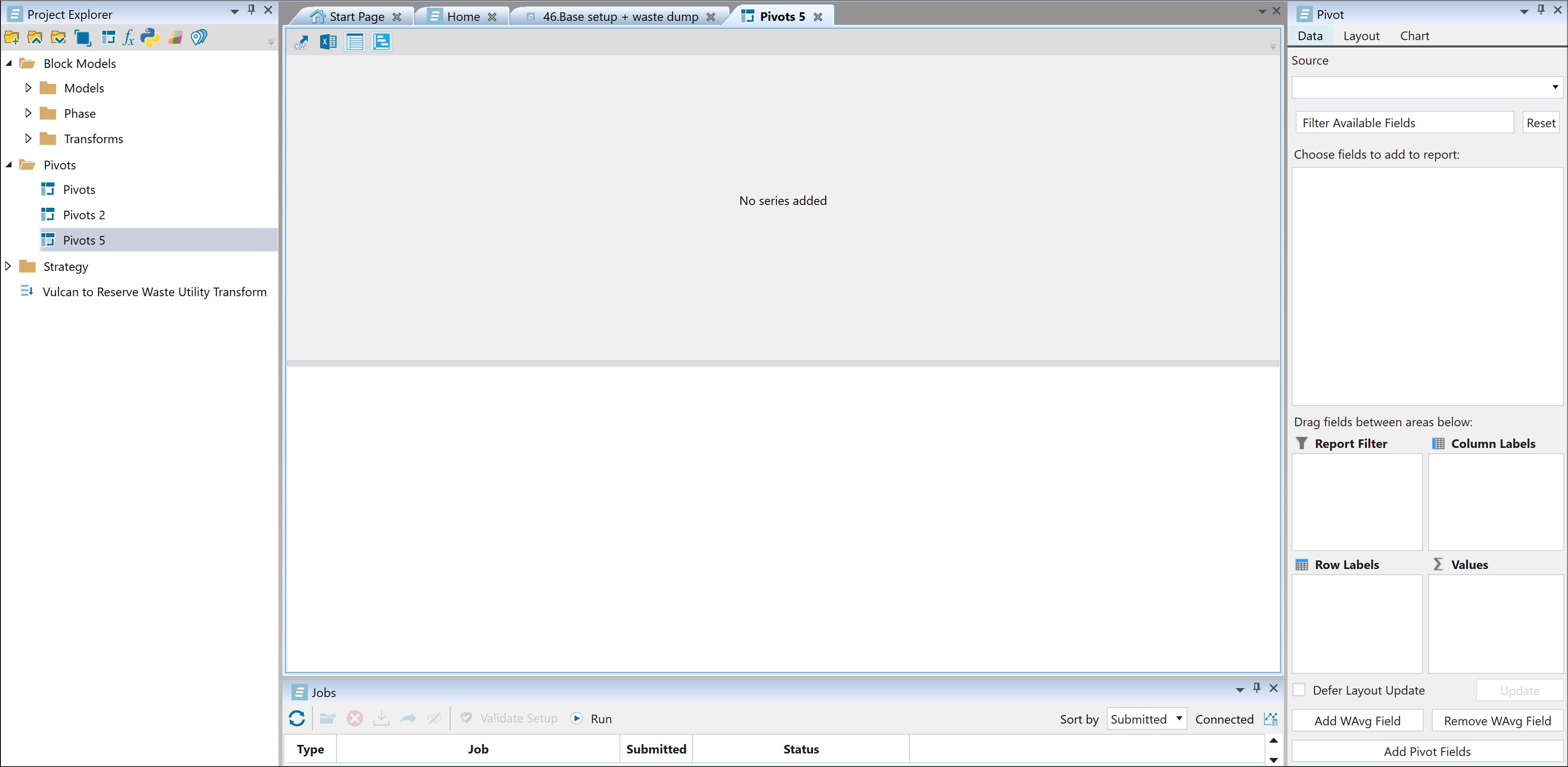The width and height of the screenshot is (1568, 767).
Task: Select Vulcan to Reserve Waste Utility Transform
Action: coord(155,292)
